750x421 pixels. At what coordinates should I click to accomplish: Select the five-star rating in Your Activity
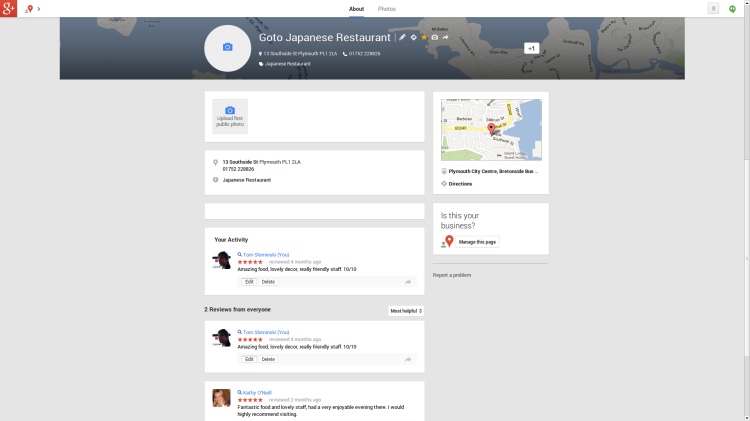tap(250, 262)
